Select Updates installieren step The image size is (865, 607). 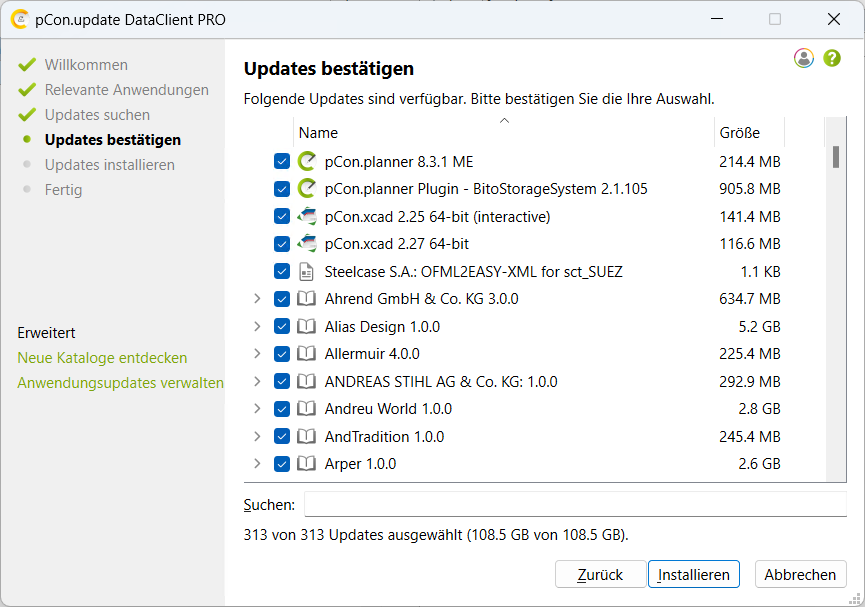tap(109, 164)
